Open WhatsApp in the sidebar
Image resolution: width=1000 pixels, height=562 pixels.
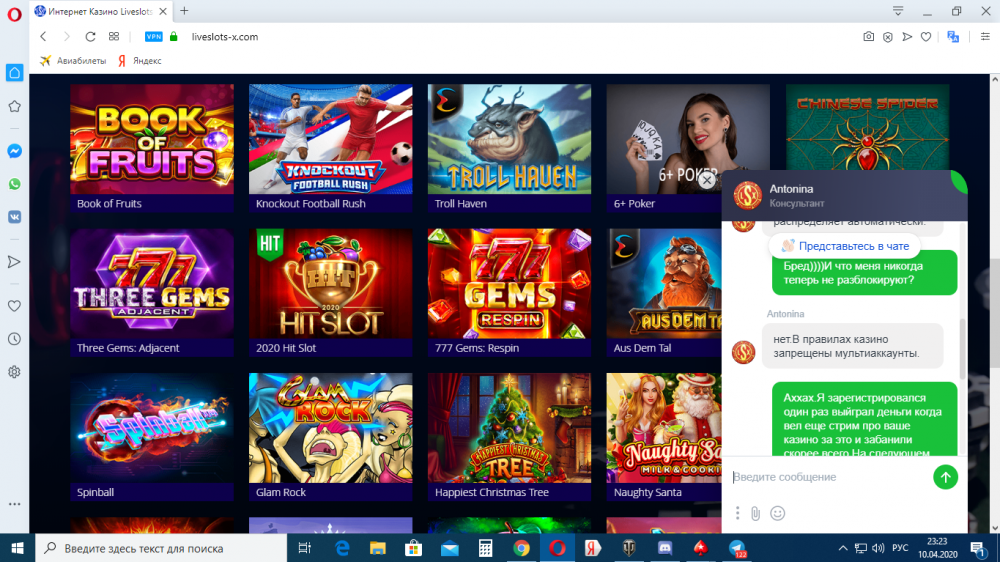click(14, 184)
